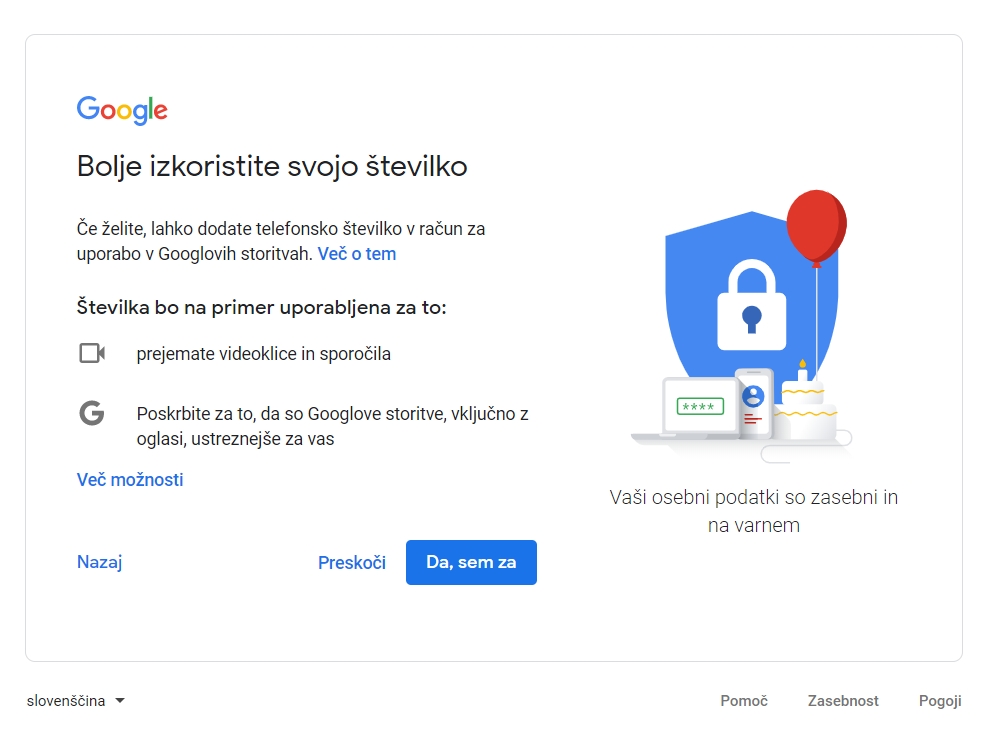Viewport: 1003px width, 751px height.
Task: Click the "prejemate videoklice in sporočila" text
Action: [x=264, y=354]
